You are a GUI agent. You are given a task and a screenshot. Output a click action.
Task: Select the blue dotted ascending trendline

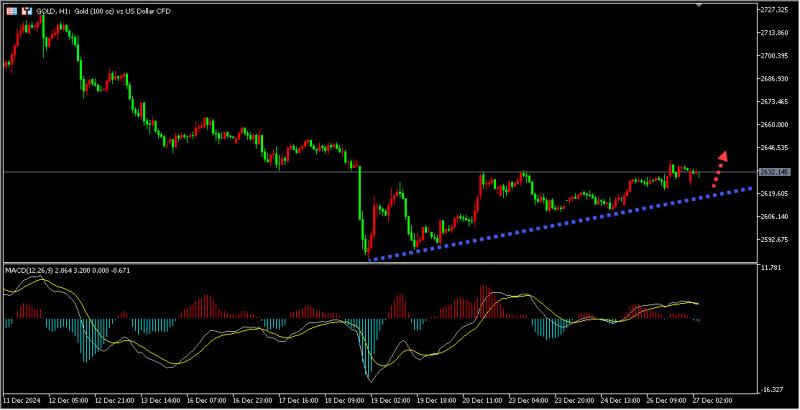pyautogui.click(x=561, y=224)
